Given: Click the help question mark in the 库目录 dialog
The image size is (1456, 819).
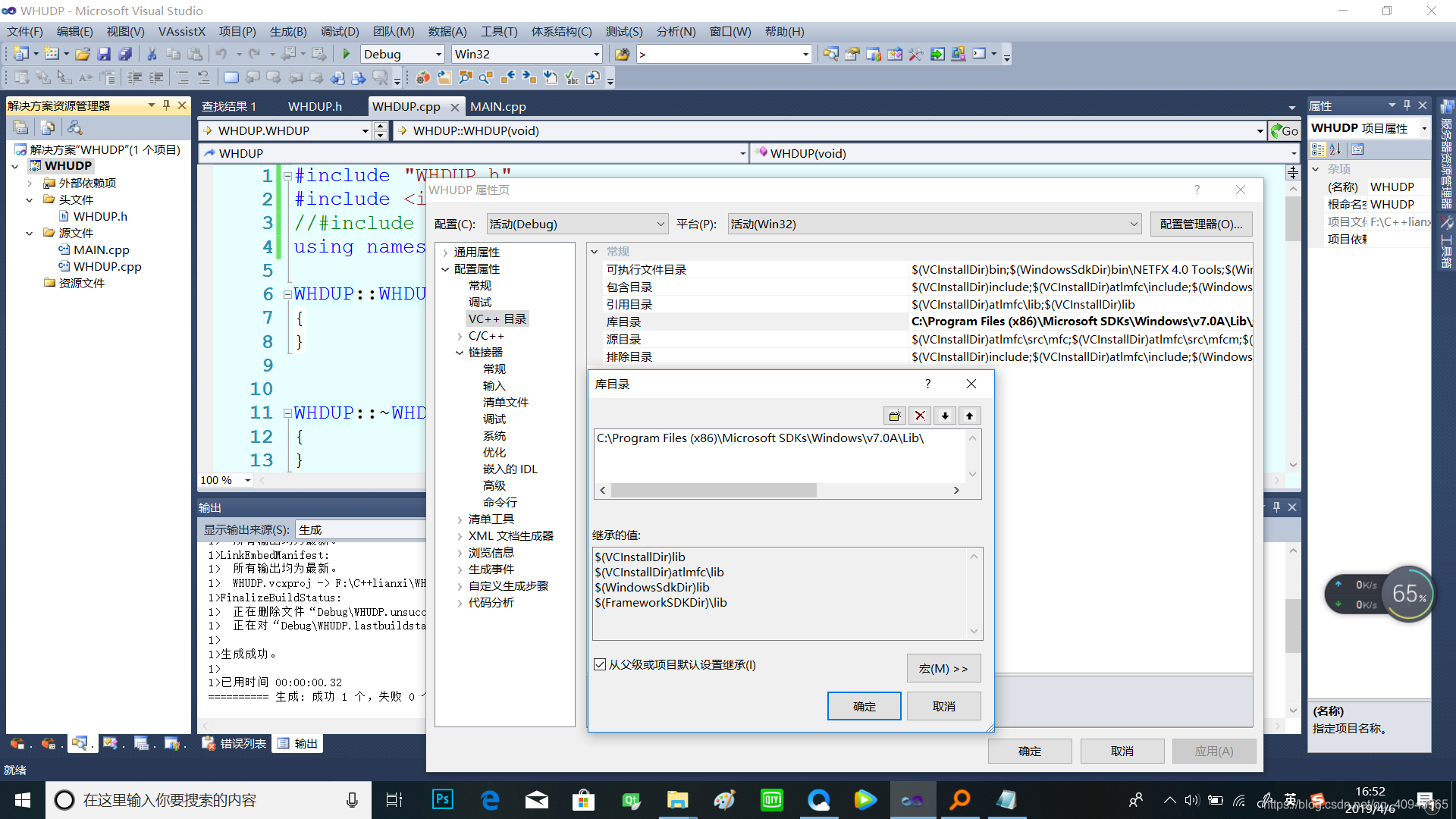Looking at the screenshot, I should click(927, 384).
